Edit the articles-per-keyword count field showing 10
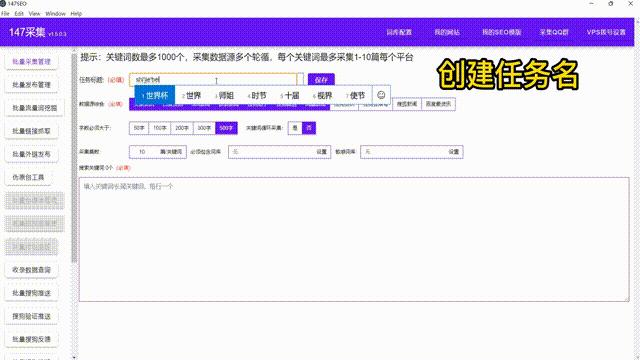 click(x=143, y=152)
